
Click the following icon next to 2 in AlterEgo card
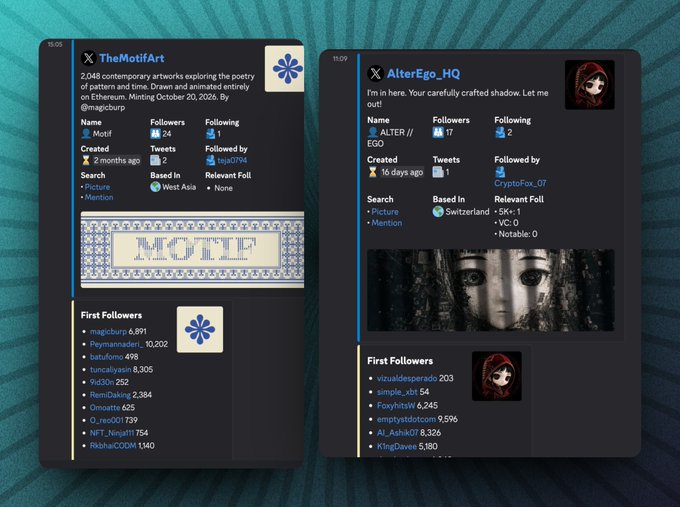click(500, 132)
